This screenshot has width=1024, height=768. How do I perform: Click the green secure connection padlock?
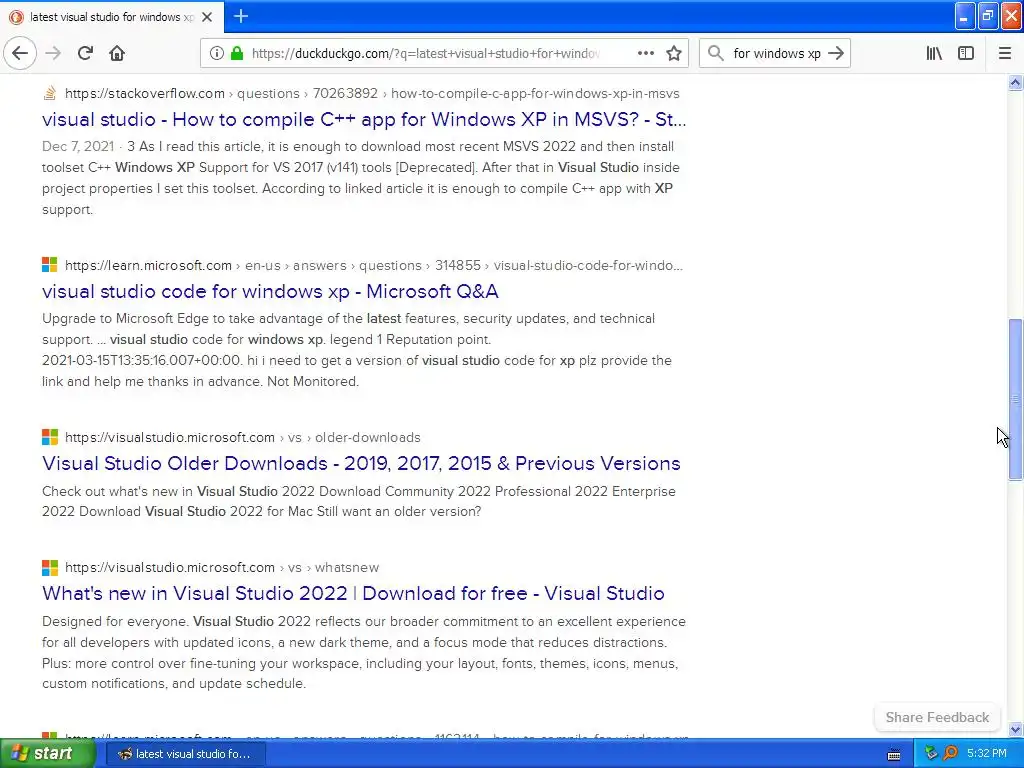click(x=237, y=53)
